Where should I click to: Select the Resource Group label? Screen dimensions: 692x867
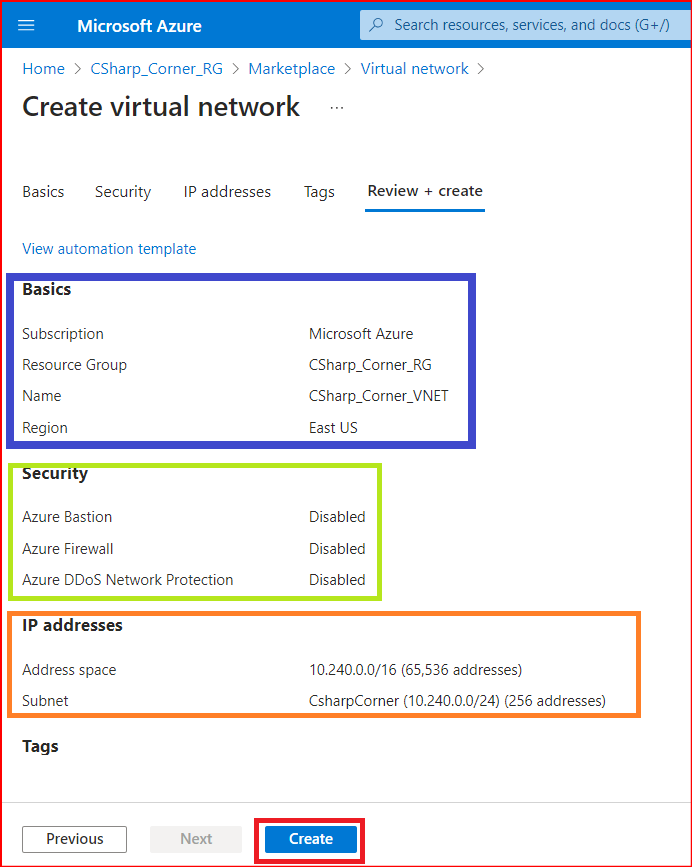click(75, 365)
